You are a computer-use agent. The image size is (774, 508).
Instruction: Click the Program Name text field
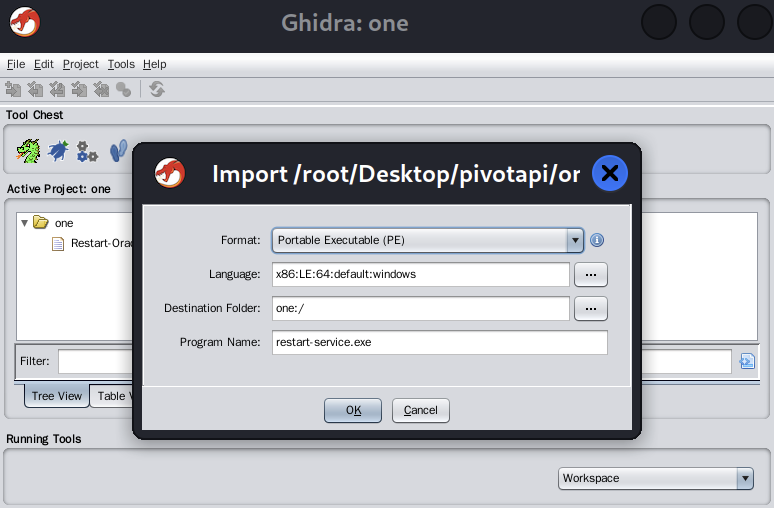[x=440, y=342]
